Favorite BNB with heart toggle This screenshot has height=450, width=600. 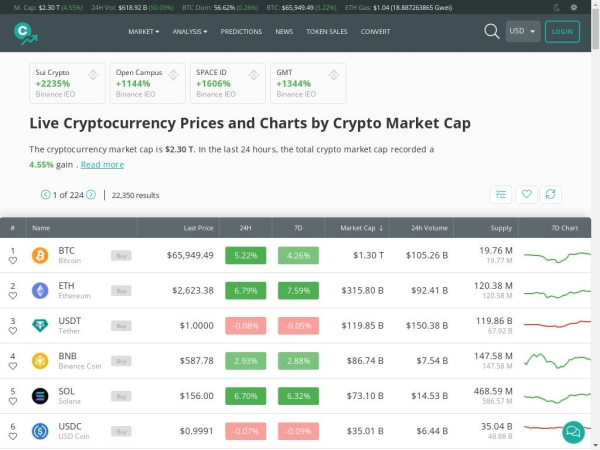click(13, 366)
